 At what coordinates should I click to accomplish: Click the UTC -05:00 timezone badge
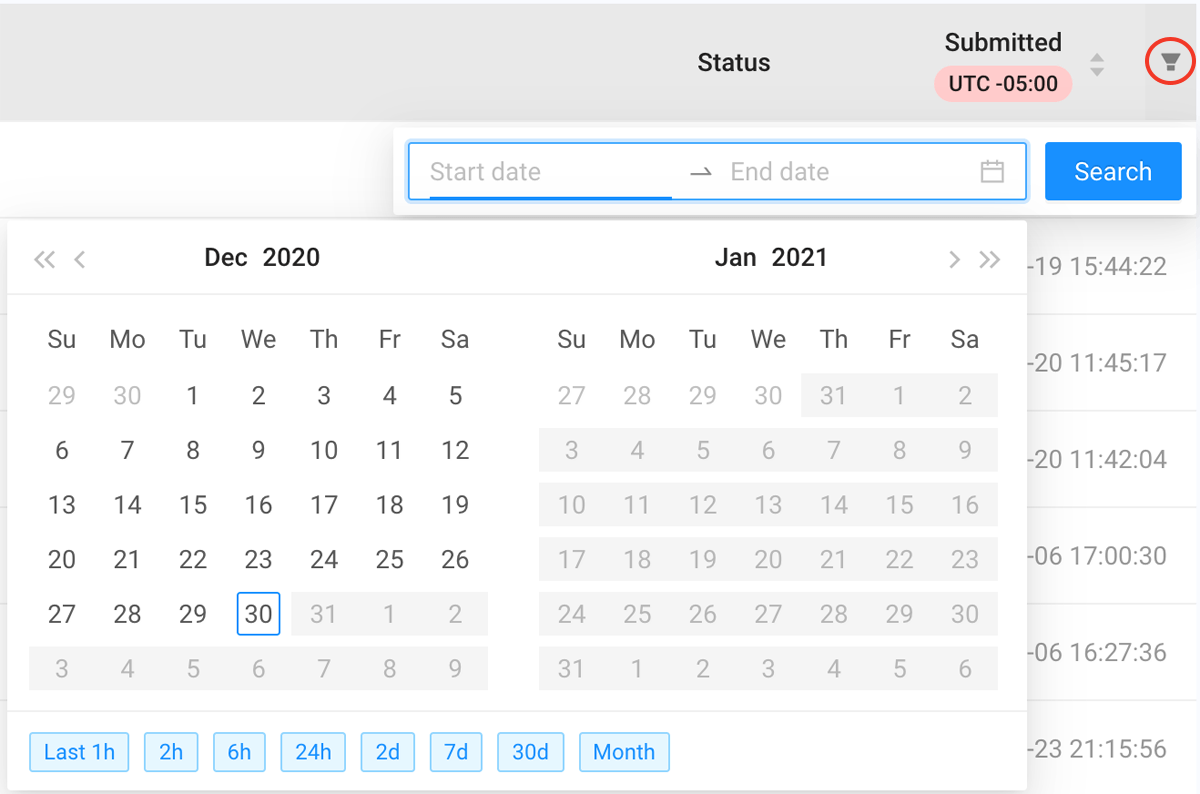[x=1003, y=84]
